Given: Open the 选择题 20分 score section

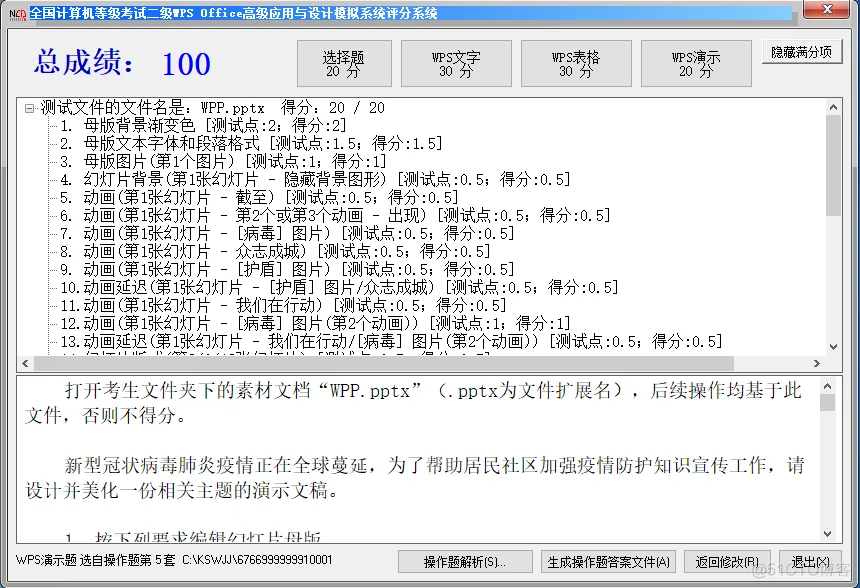Looking at the screenshot, I should [344, 64].
